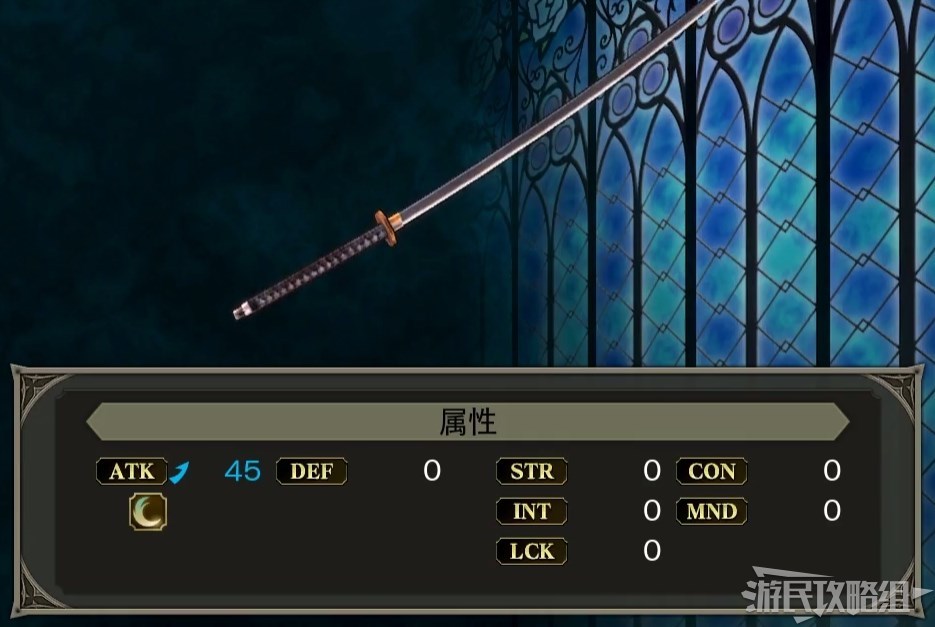This screenshot has height=627, width=935.
Task: Click the 游民攻略组 watermark logo
Action: [x=834, y=594]
